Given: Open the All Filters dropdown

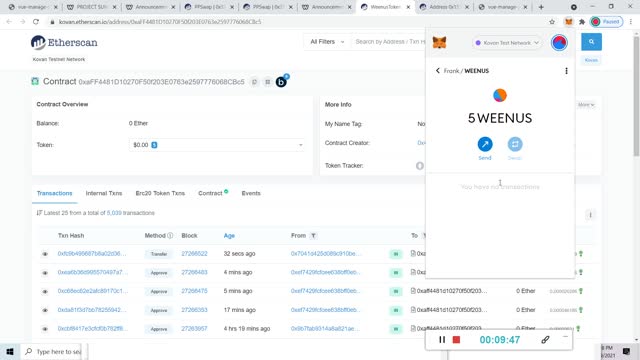Looking at the screenshot, I should pos(327,42).
